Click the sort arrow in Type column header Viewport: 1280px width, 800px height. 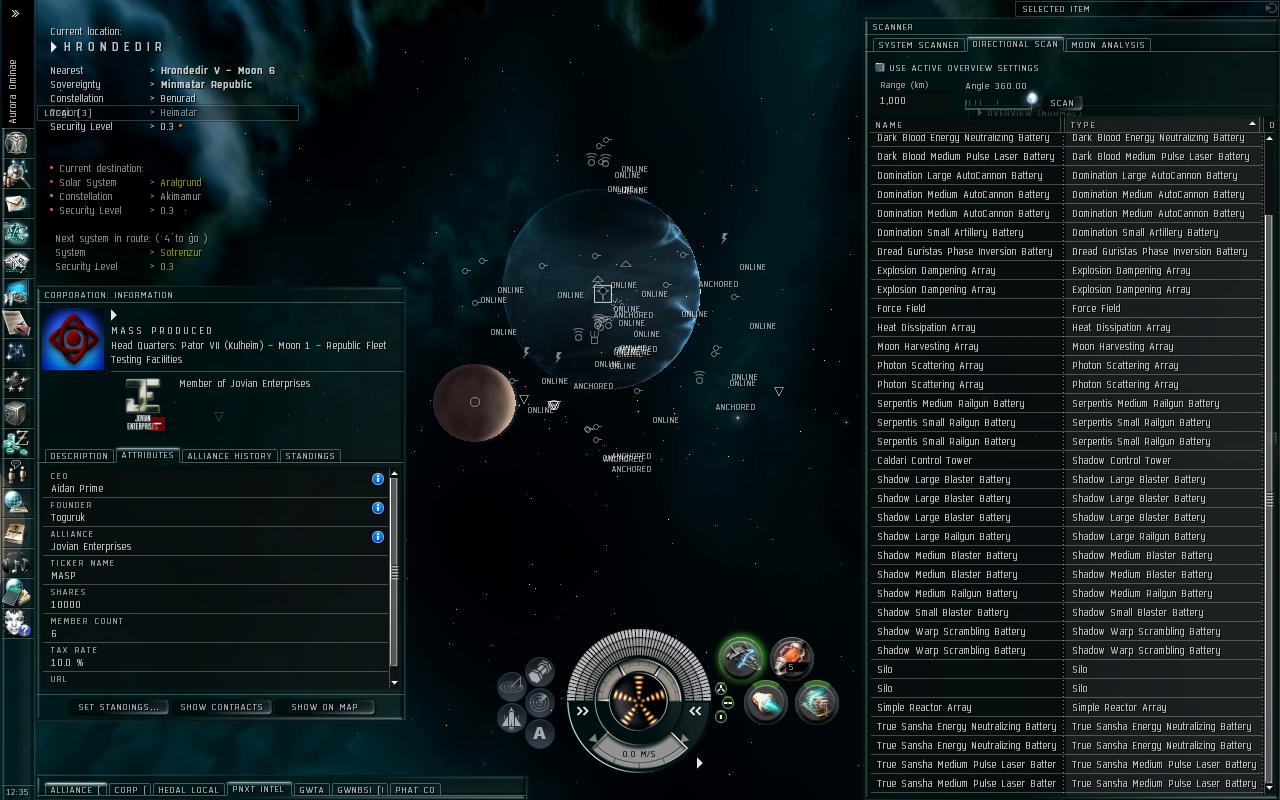tap(1252, 124)
